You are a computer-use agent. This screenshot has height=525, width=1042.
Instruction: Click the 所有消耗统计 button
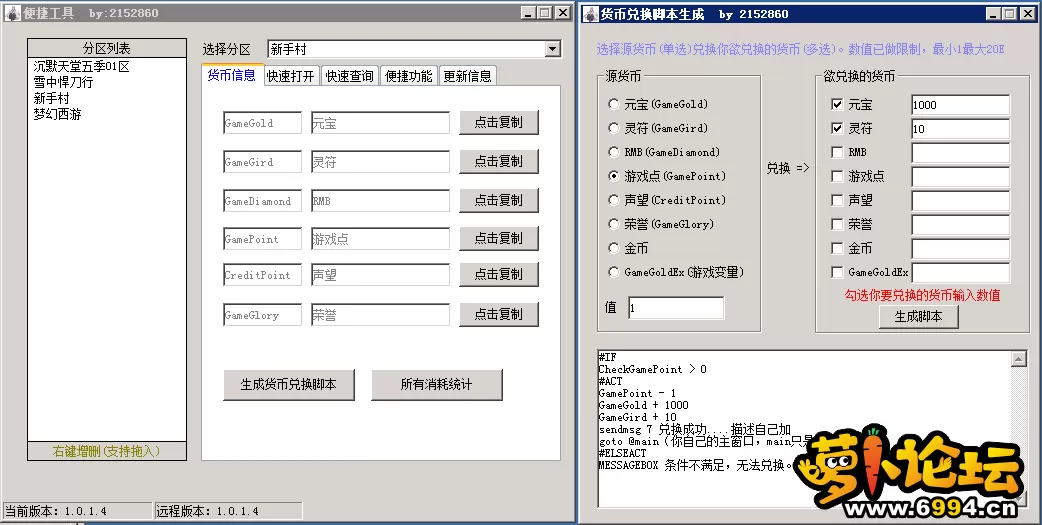coord(436,384)
